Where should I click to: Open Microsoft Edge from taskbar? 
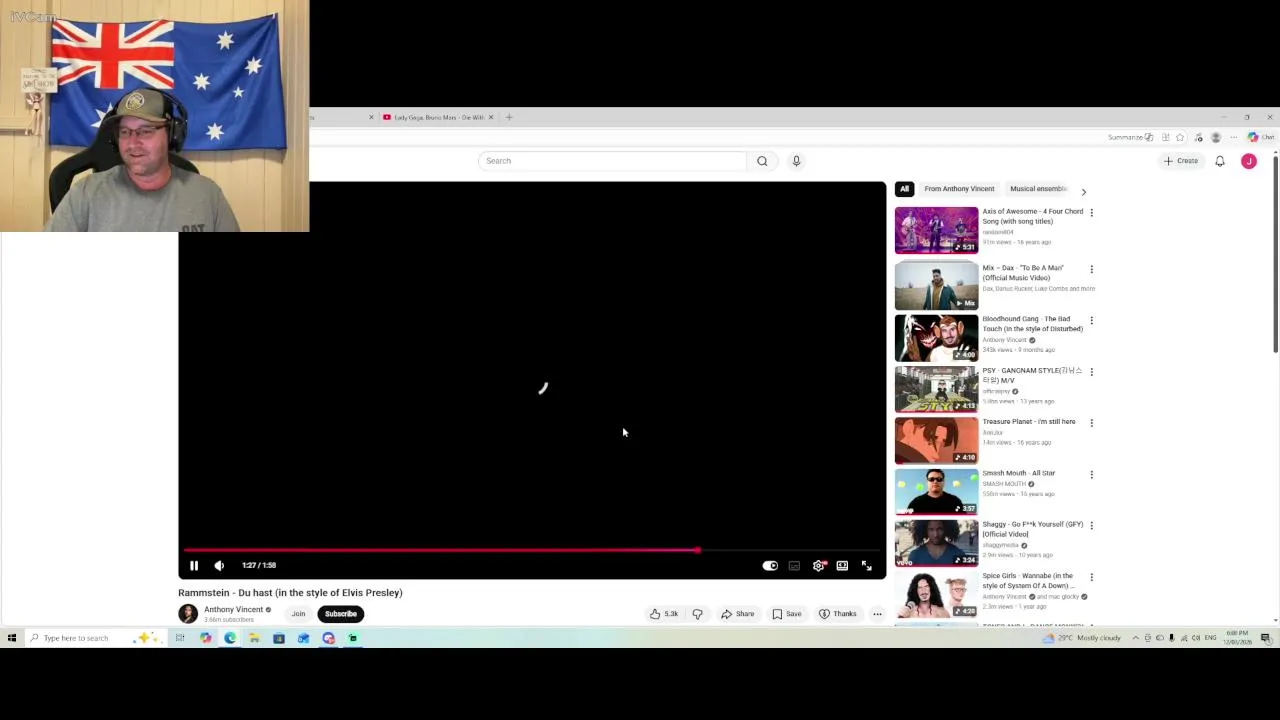[x=230, y=638]
